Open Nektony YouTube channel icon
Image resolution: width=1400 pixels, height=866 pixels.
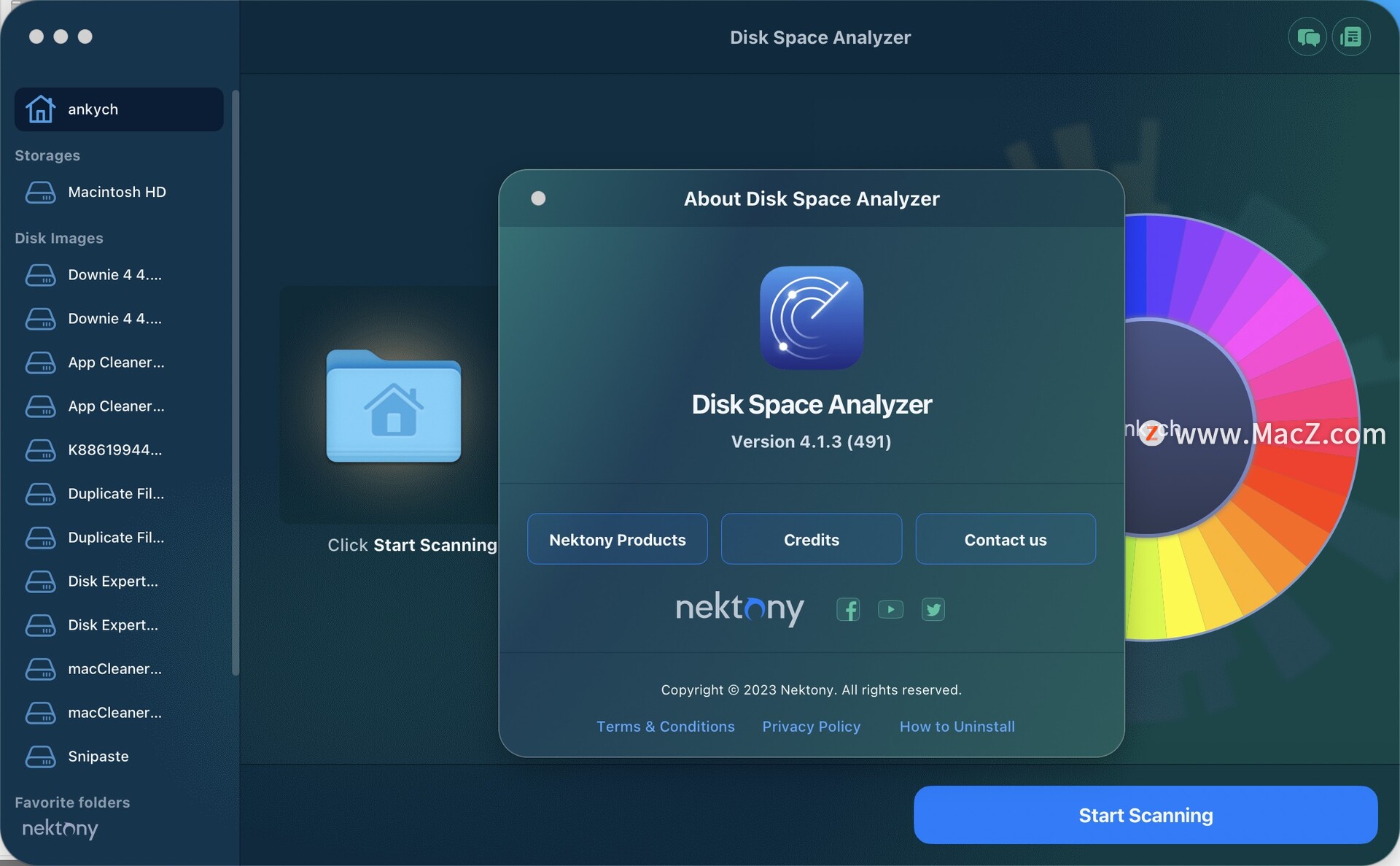(x=890, y=609)
